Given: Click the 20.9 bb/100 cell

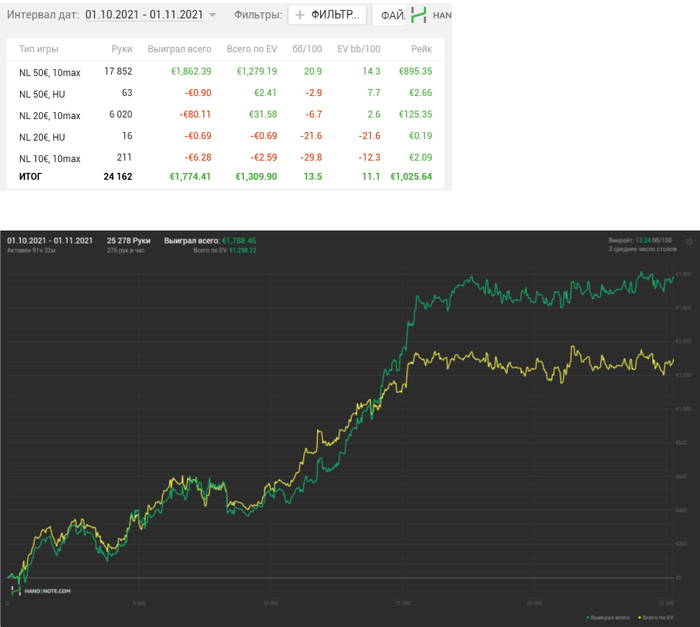Looking at the screenshot, I should pos(312,71).
